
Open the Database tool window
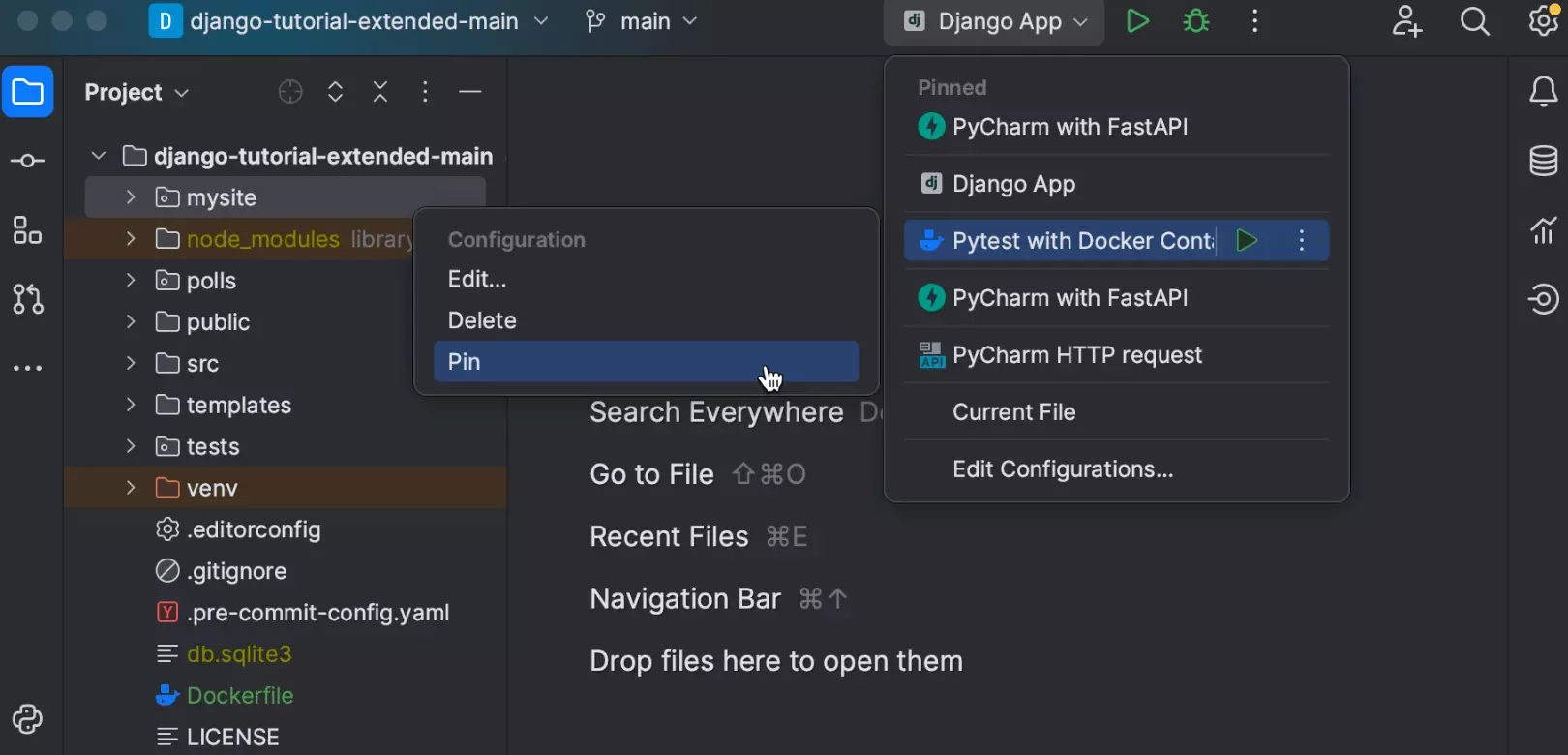1543,161
